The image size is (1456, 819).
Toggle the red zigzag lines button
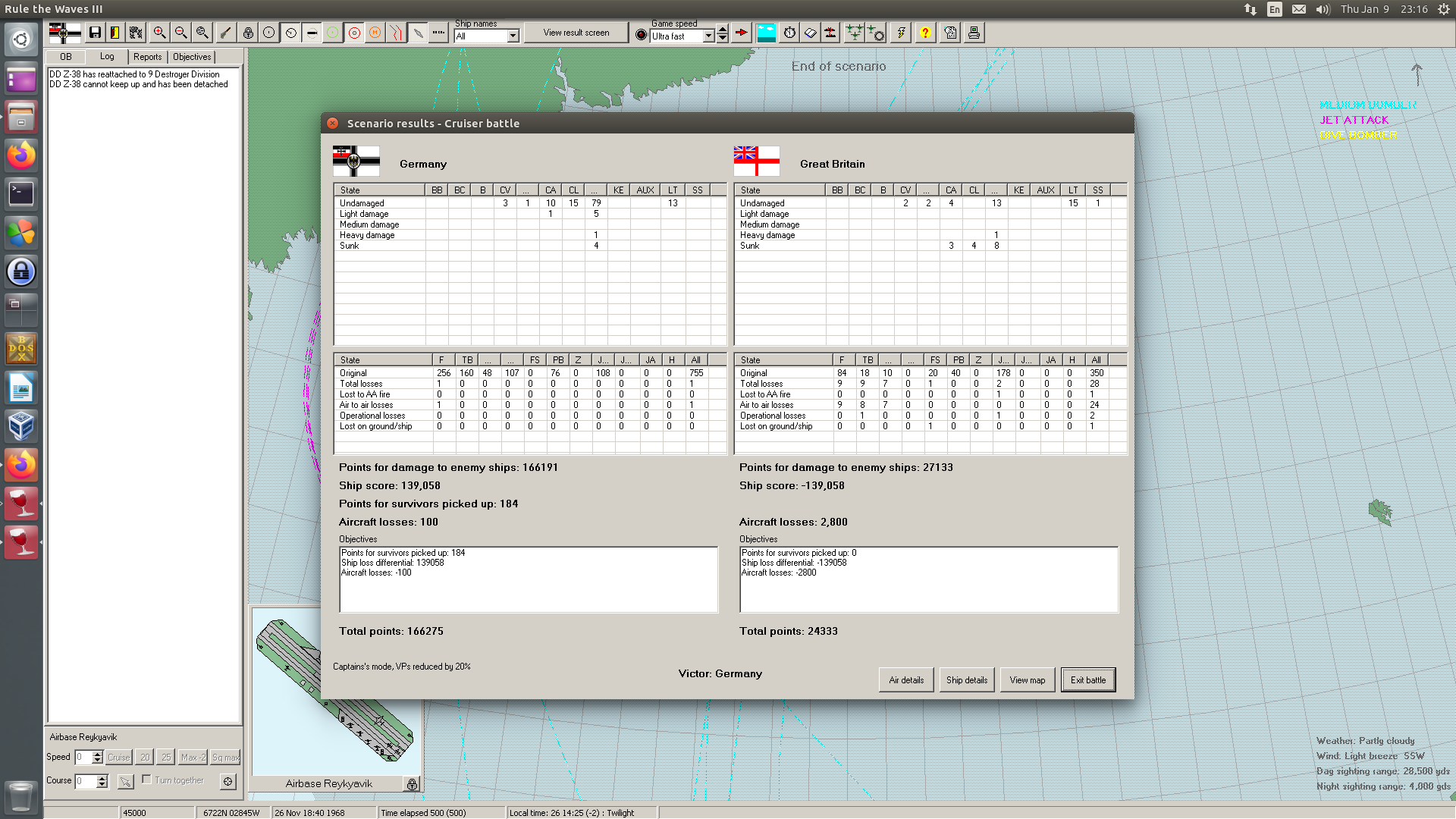pyautogui.click(x=396, y=33)
